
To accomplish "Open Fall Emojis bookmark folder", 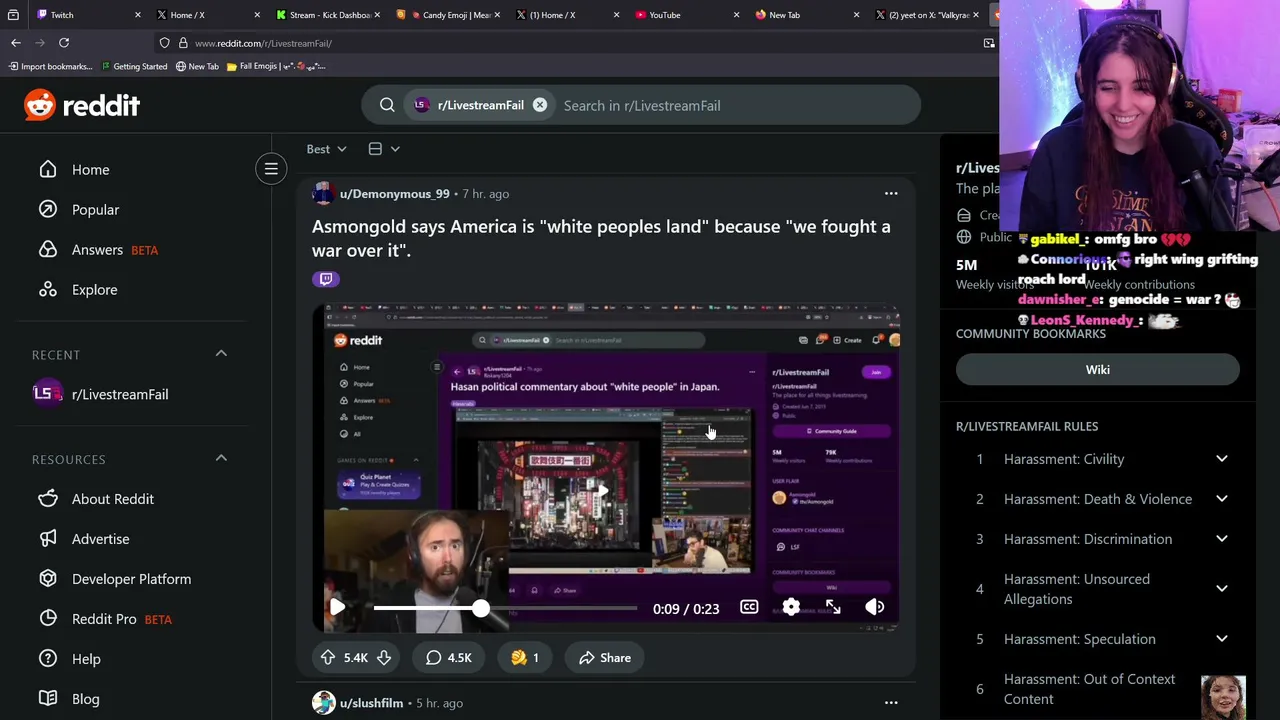I will click(x=276, y=66).
